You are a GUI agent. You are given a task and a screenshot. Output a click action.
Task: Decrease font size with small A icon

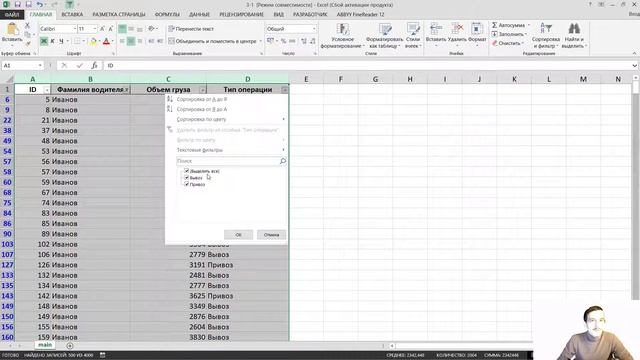(111, 29)
